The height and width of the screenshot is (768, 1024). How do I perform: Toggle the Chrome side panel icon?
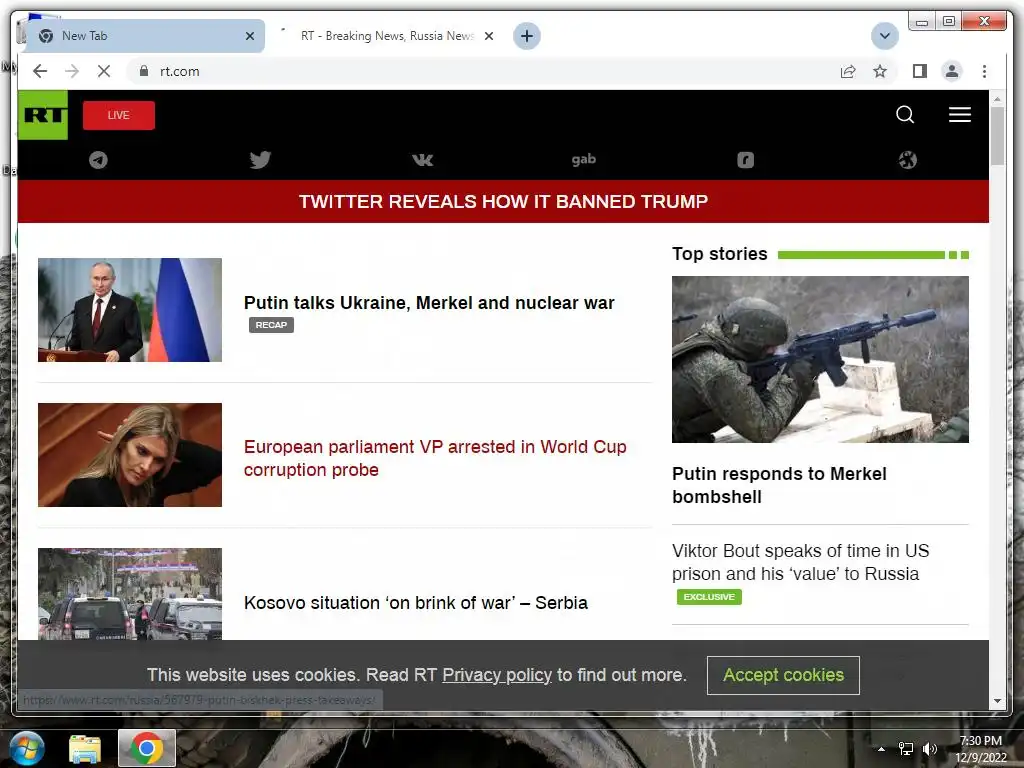[x=920, y=71]
